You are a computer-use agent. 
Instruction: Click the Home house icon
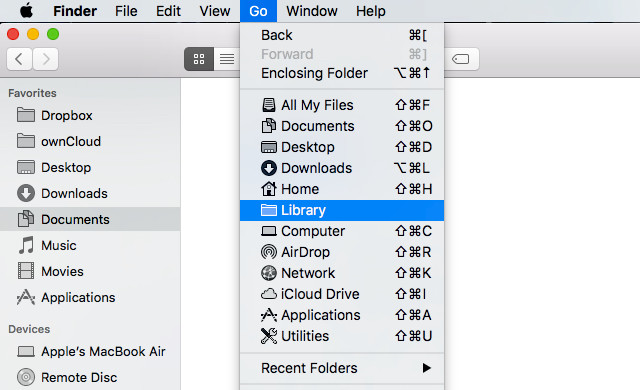[269, 189]
